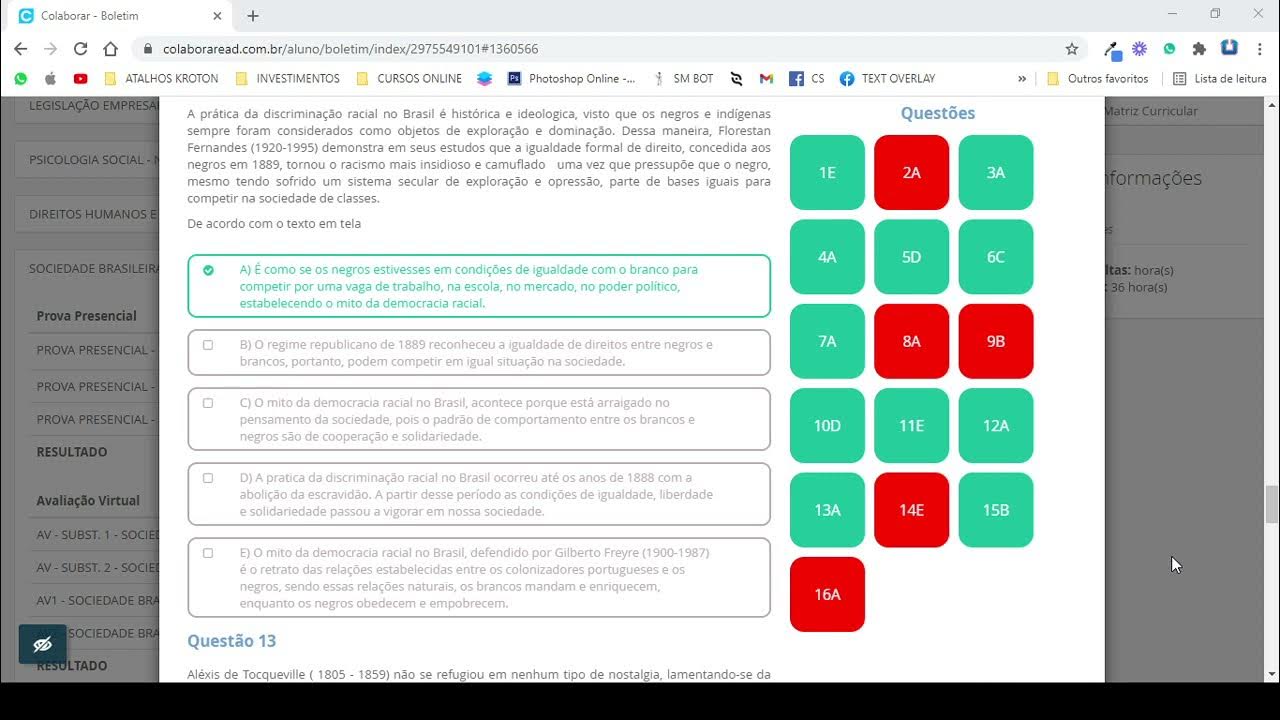This screenshot has height=720, width=1280.
Task: Open the SM BOT bookmark
Action: (683, 78)
